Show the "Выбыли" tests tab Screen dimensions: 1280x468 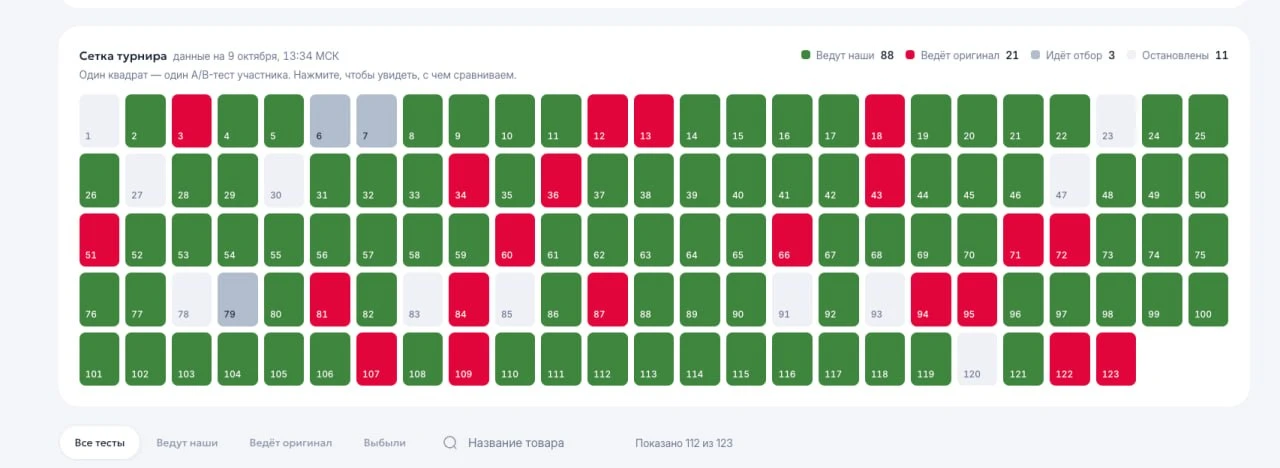click(x=385, y=443)
